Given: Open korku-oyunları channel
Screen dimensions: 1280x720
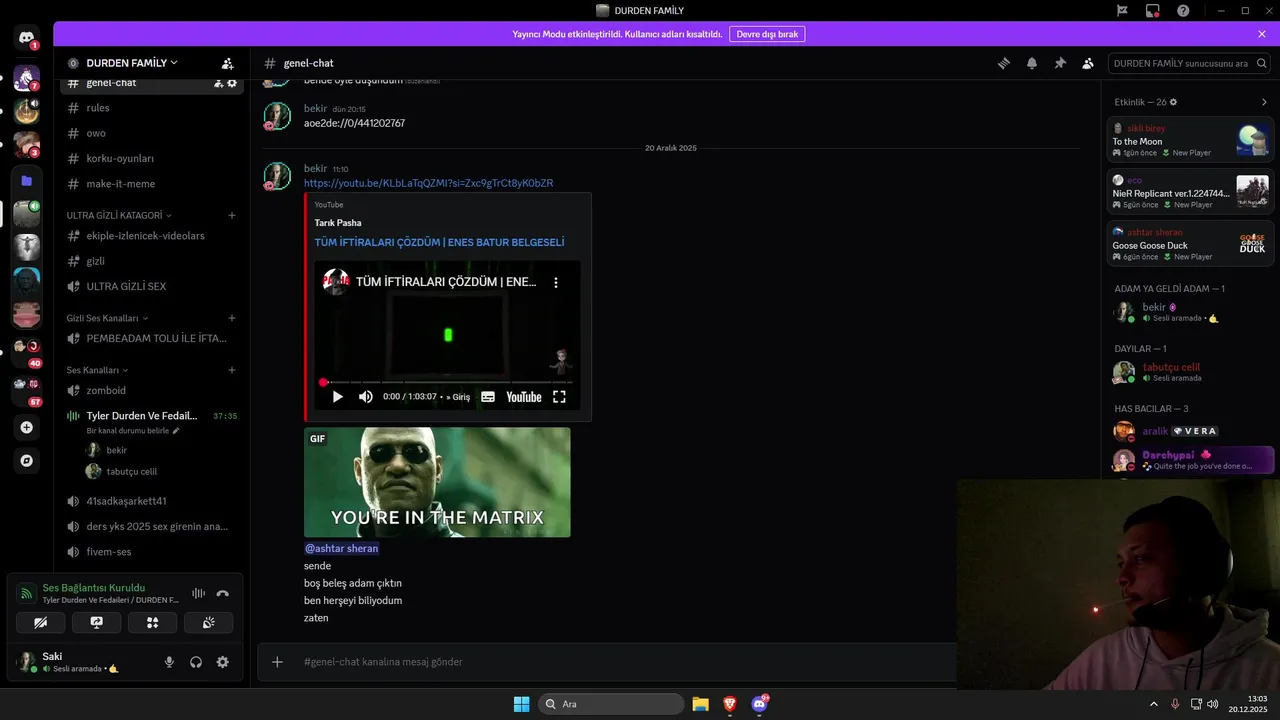Looking at the screenshot, I should [x=153, y=158].
